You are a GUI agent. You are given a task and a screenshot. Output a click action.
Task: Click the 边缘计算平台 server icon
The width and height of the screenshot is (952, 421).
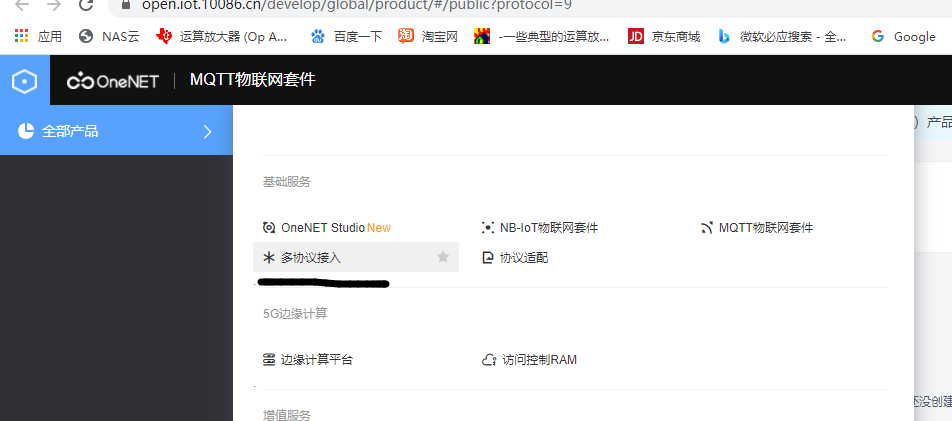[269, 360]
